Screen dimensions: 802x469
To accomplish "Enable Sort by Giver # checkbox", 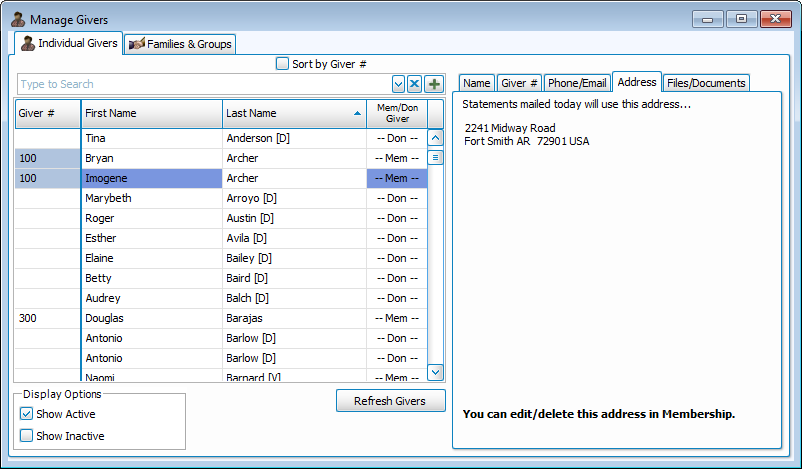I will click(282, 64).
